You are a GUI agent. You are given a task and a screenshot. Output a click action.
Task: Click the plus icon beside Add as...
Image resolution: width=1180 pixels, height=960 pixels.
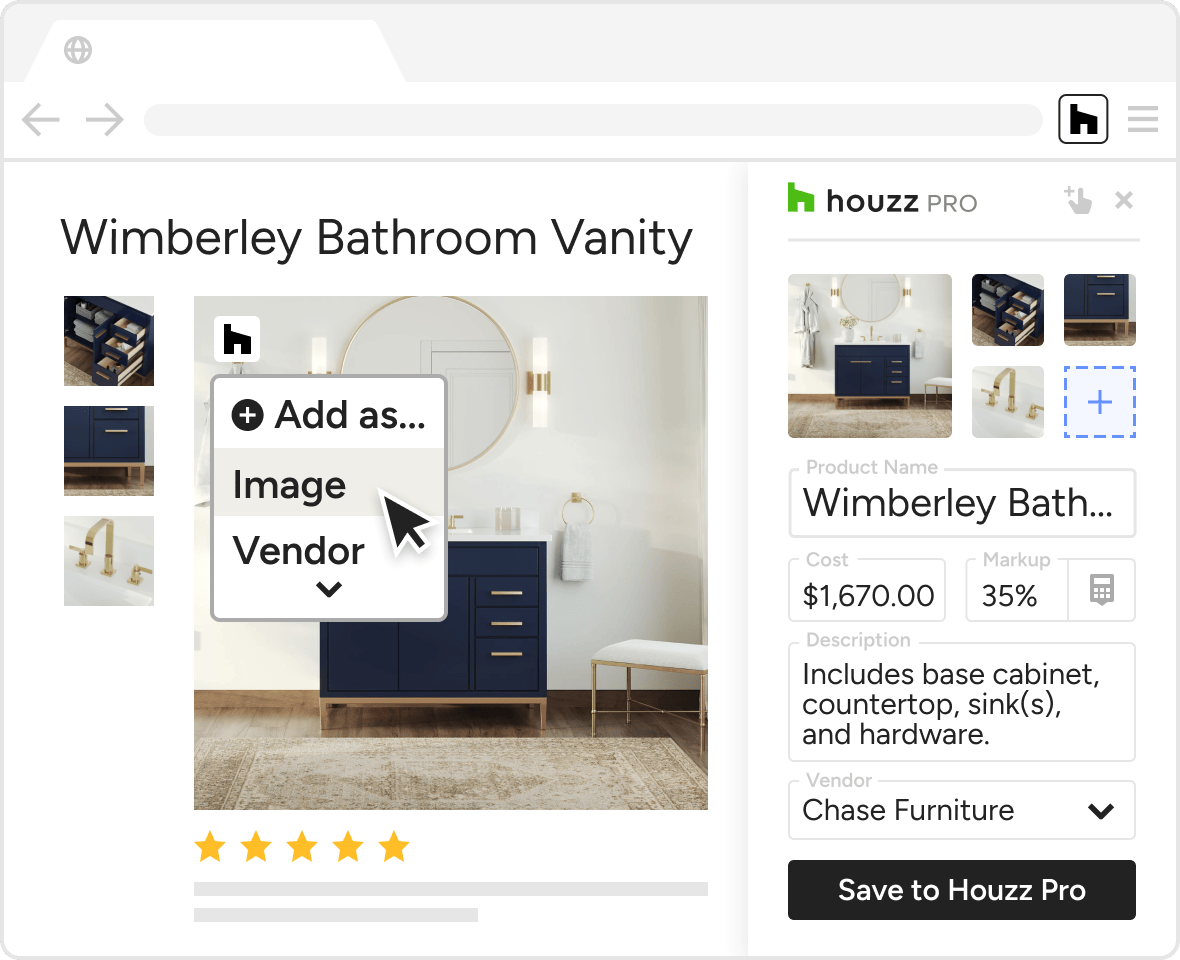point(247,415)
